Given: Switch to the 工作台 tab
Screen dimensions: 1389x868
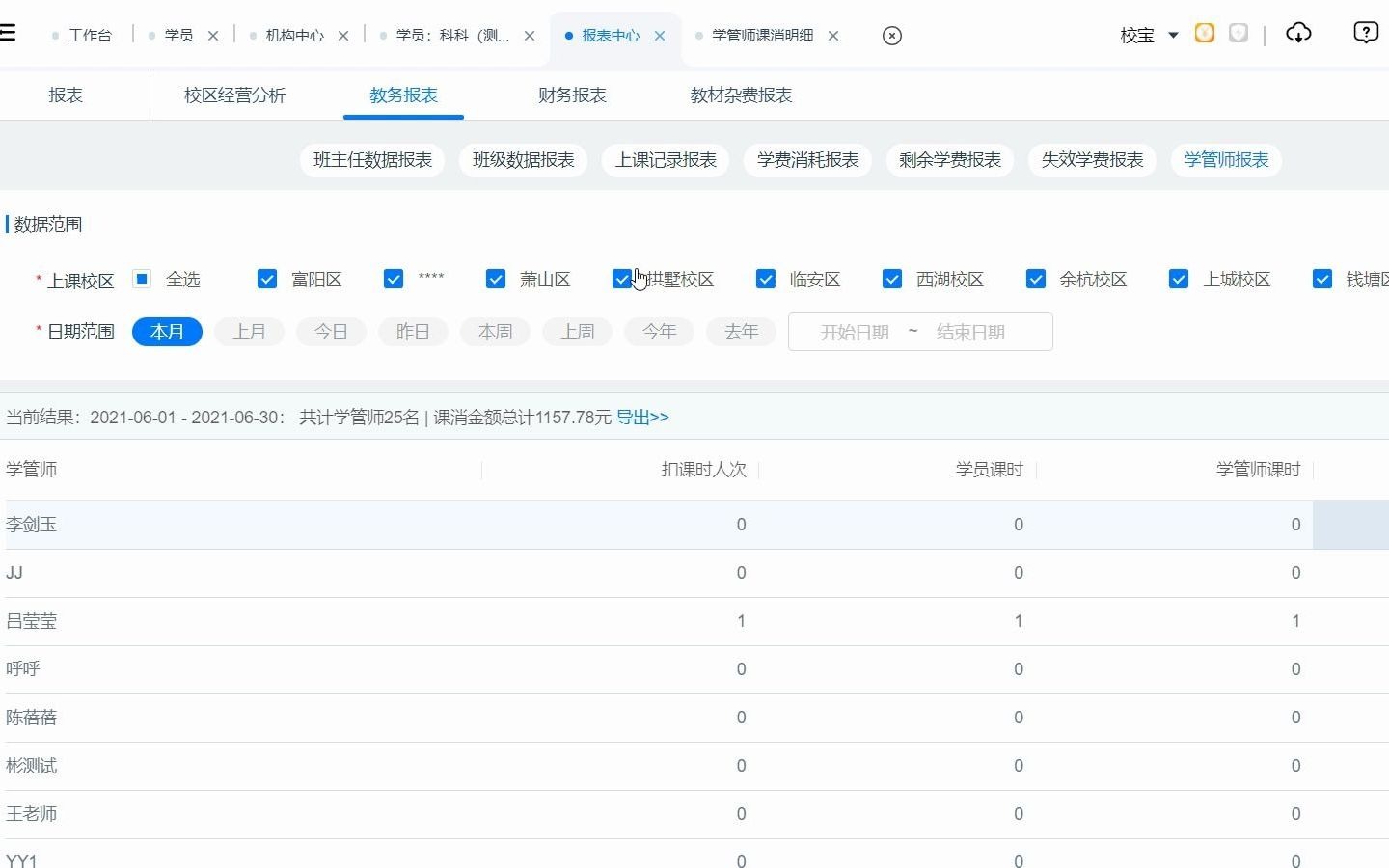Looking at the screenshot, I should (x=90, y=36).
